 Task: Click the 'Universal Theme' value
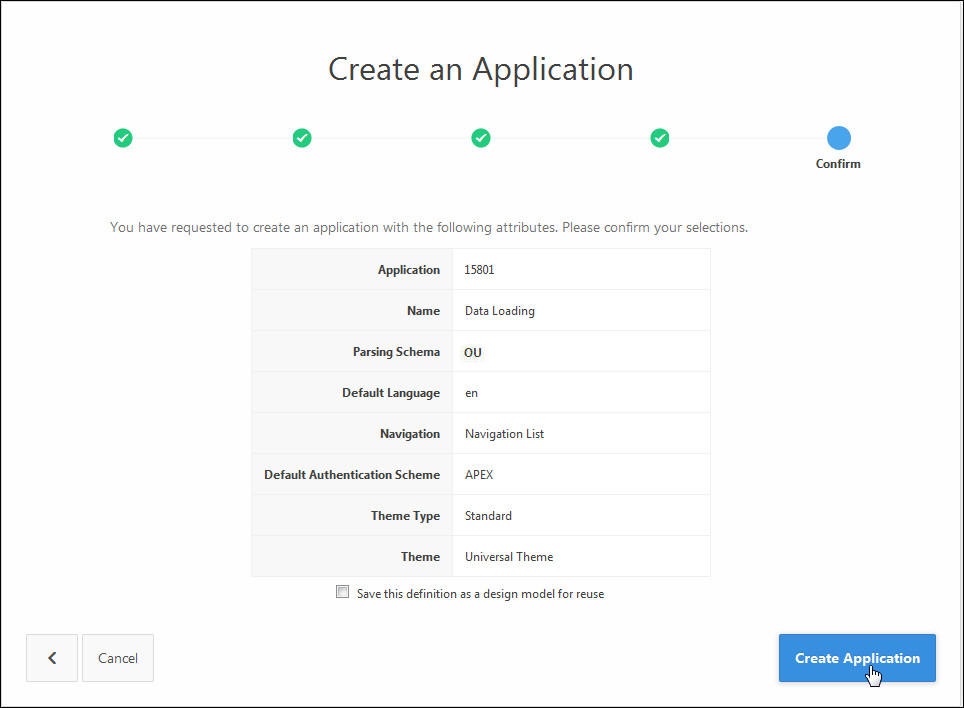click(509, 557)
